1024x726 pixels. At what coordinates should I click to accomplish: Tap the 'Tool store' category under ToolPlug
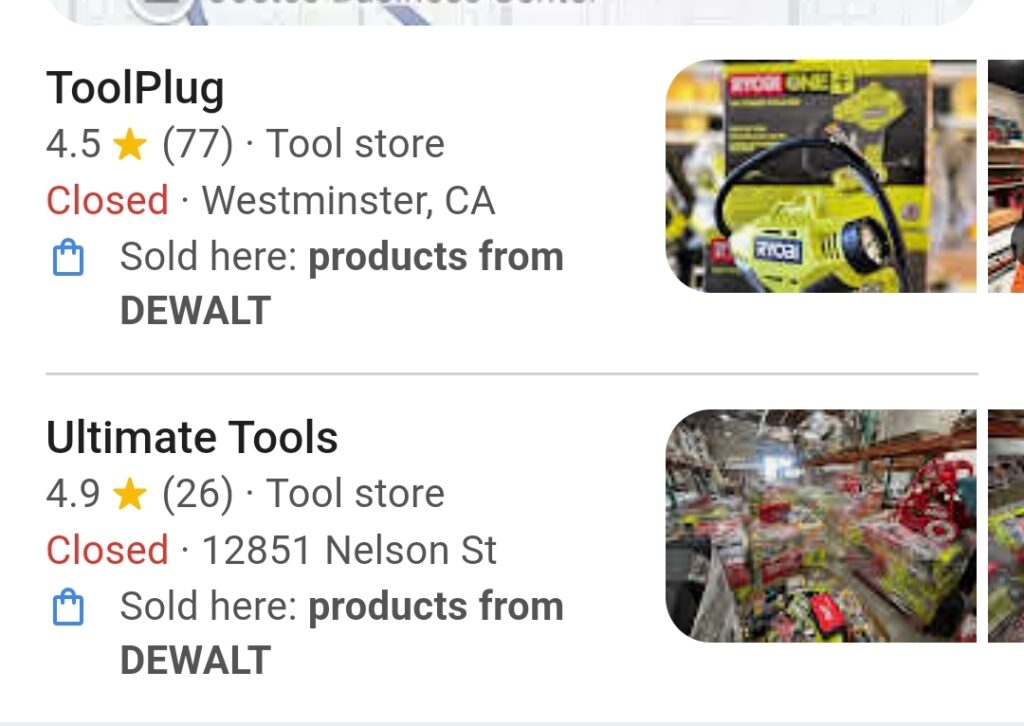point(355,144)
